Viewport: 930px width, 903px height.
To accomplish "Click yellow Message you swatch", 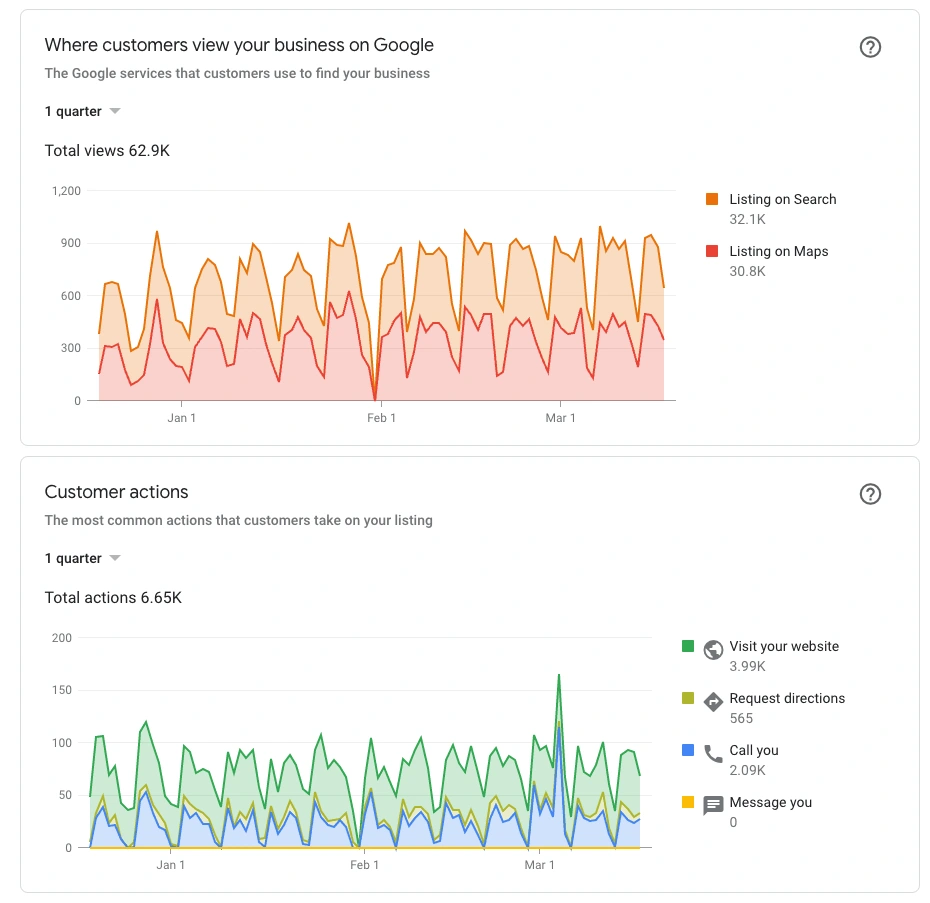I will coord(688,802).
